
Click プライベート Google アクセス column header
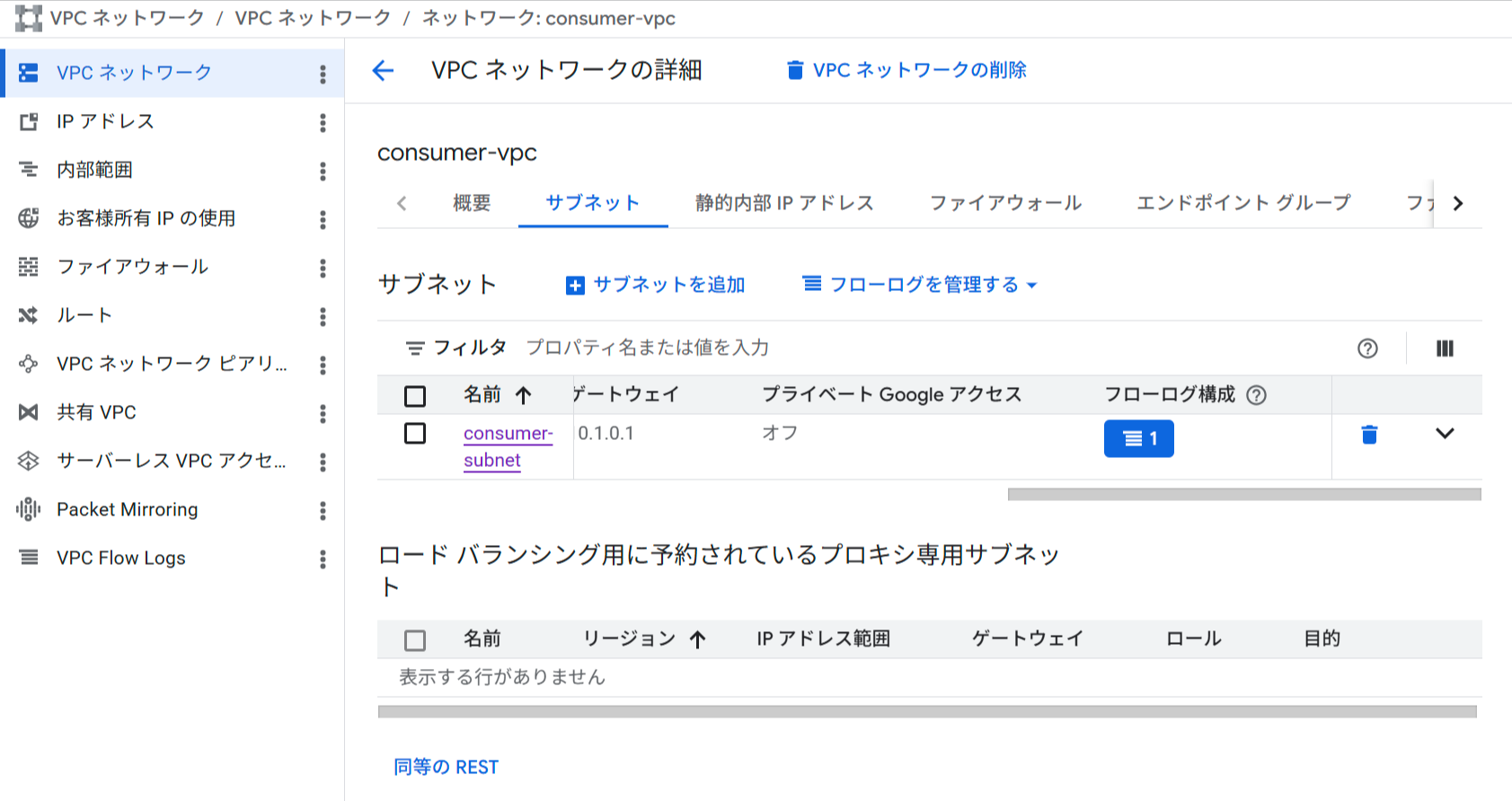click(x=892, y=394)
